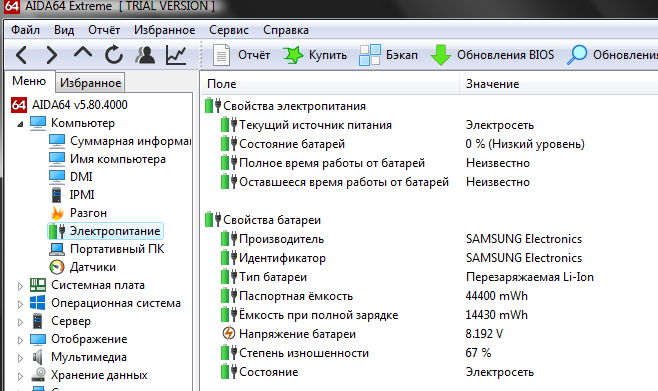The height and width of the screenshot is (391, 658).
Task: Switch to the Избранное sidebar tab
Action: (x=91, y=83)
